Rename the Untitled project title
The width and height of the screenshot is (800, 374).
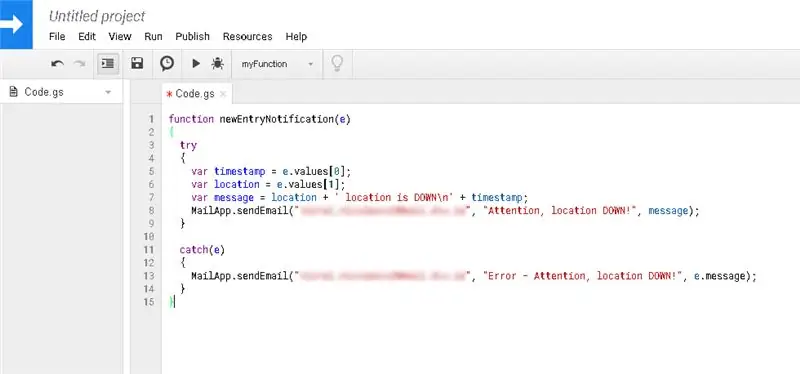pos(97,16)
